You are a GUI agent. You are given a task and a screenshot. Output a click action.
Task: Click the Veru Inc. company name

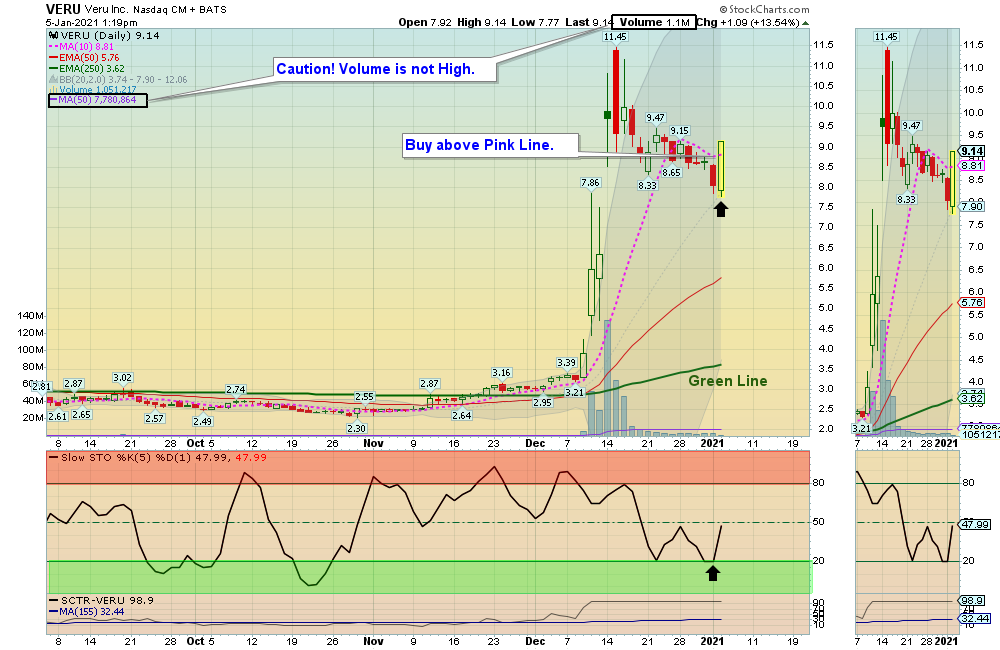tap(107, 10)
